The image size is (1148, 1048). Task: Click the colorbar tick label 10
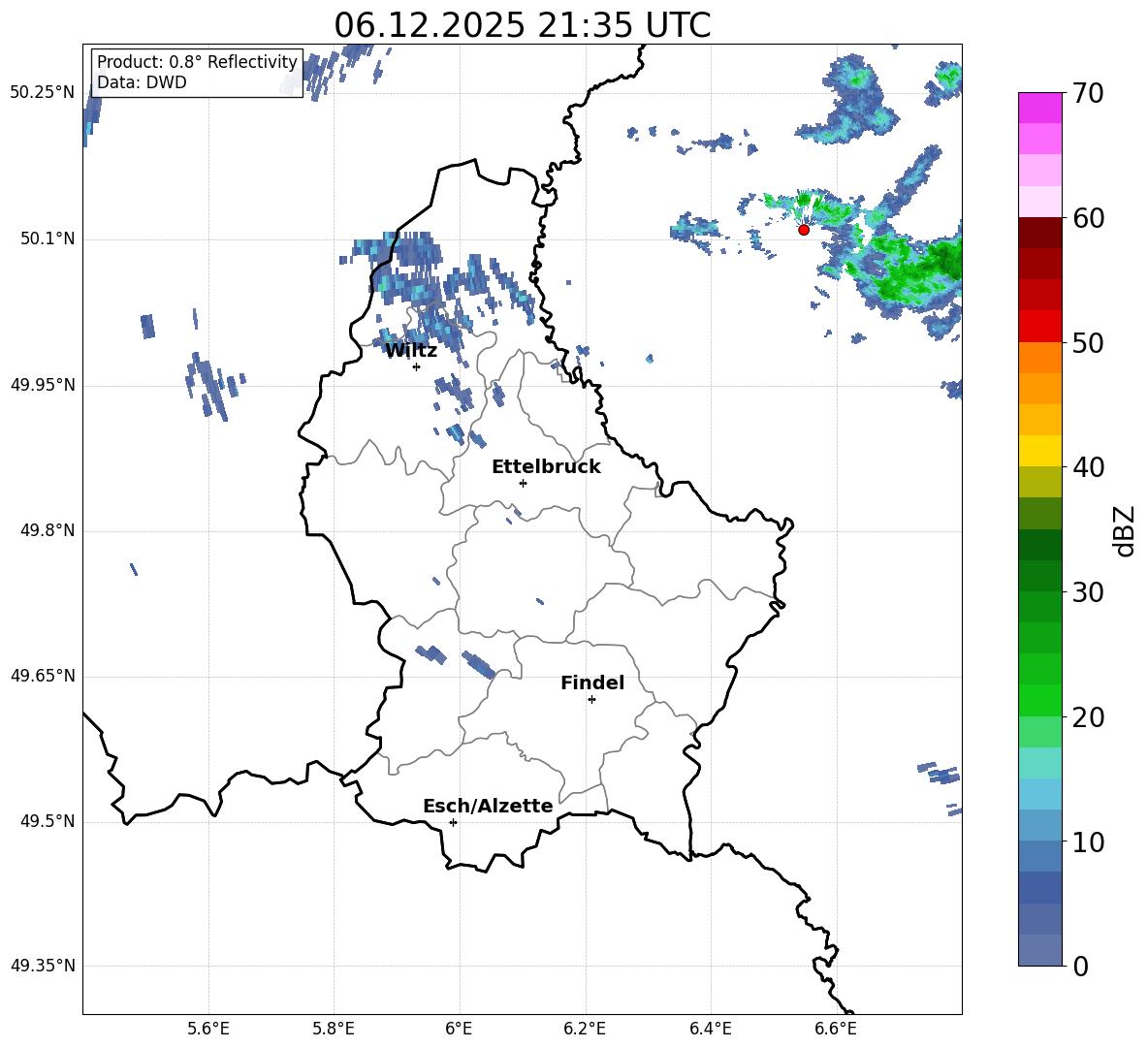(x=1089, y=842)
